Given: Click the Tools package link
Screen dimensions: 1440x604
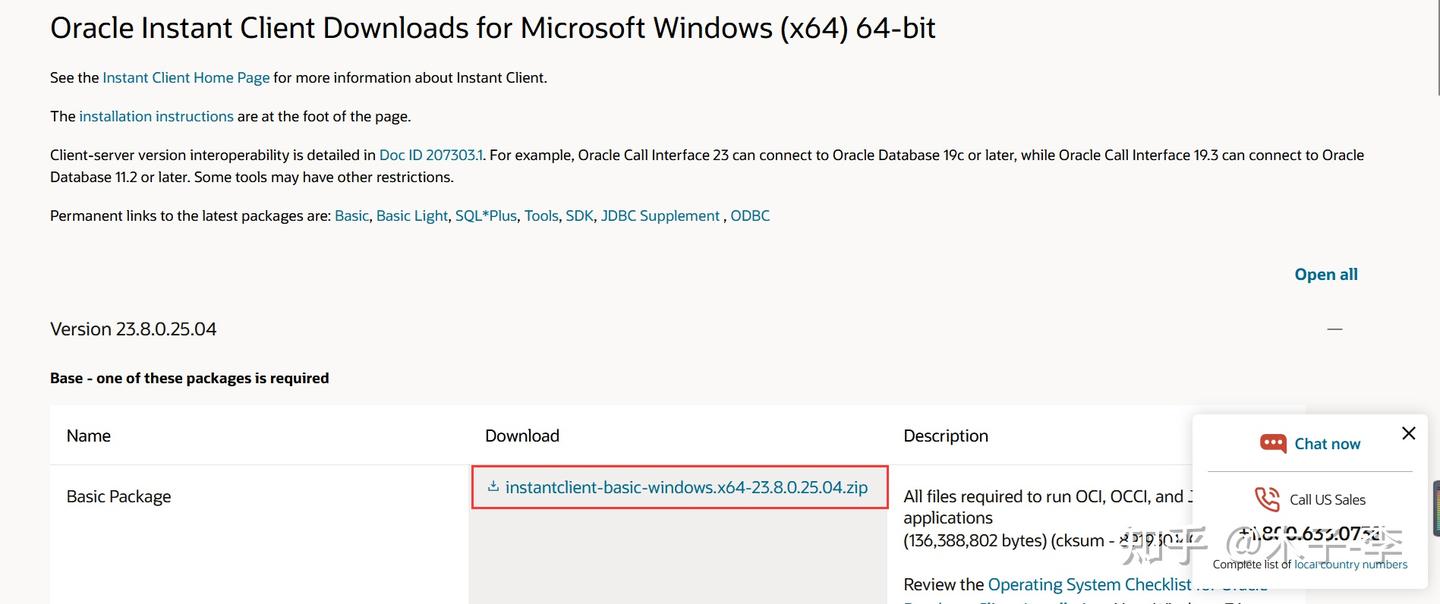Looking at the screenshot, I should pos(541,215).
